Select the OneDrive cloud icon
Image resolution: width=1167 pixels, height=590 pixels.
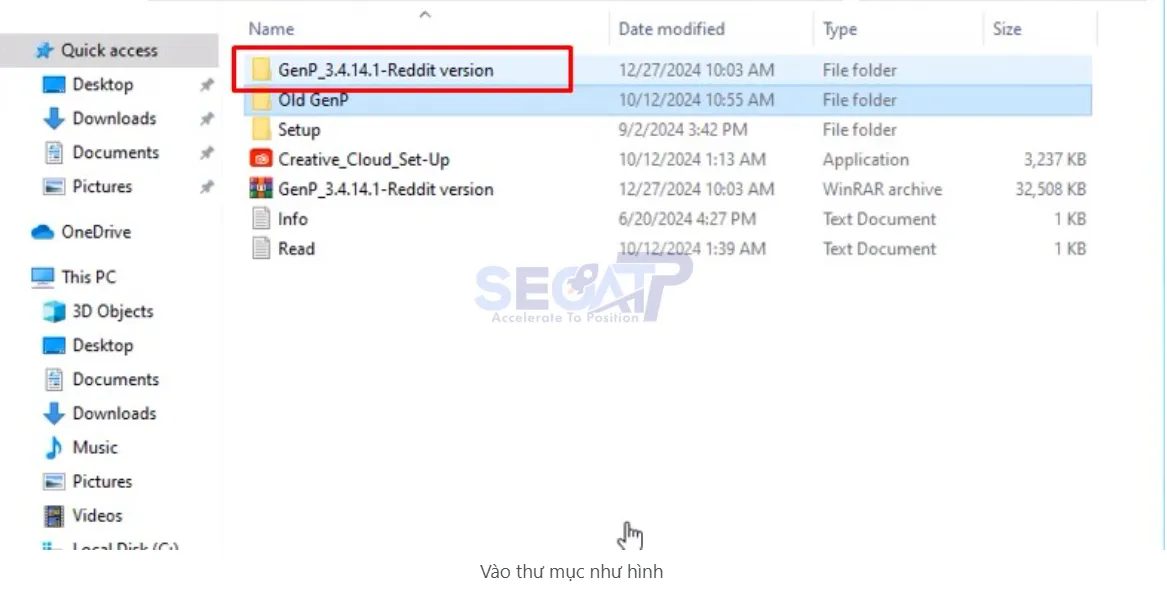(42, 232)
